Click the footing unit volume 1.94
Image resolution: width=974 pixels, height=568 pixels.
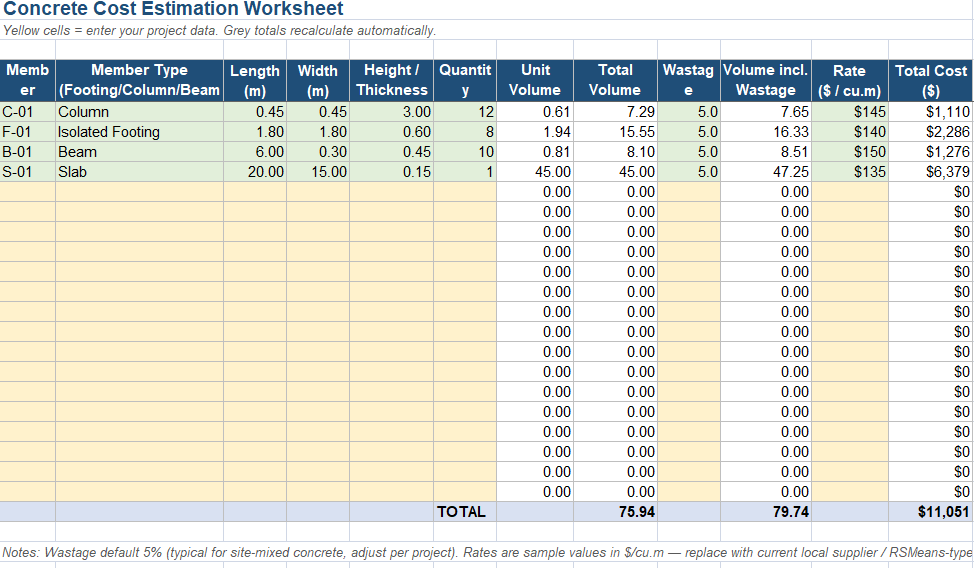point(535,132)
